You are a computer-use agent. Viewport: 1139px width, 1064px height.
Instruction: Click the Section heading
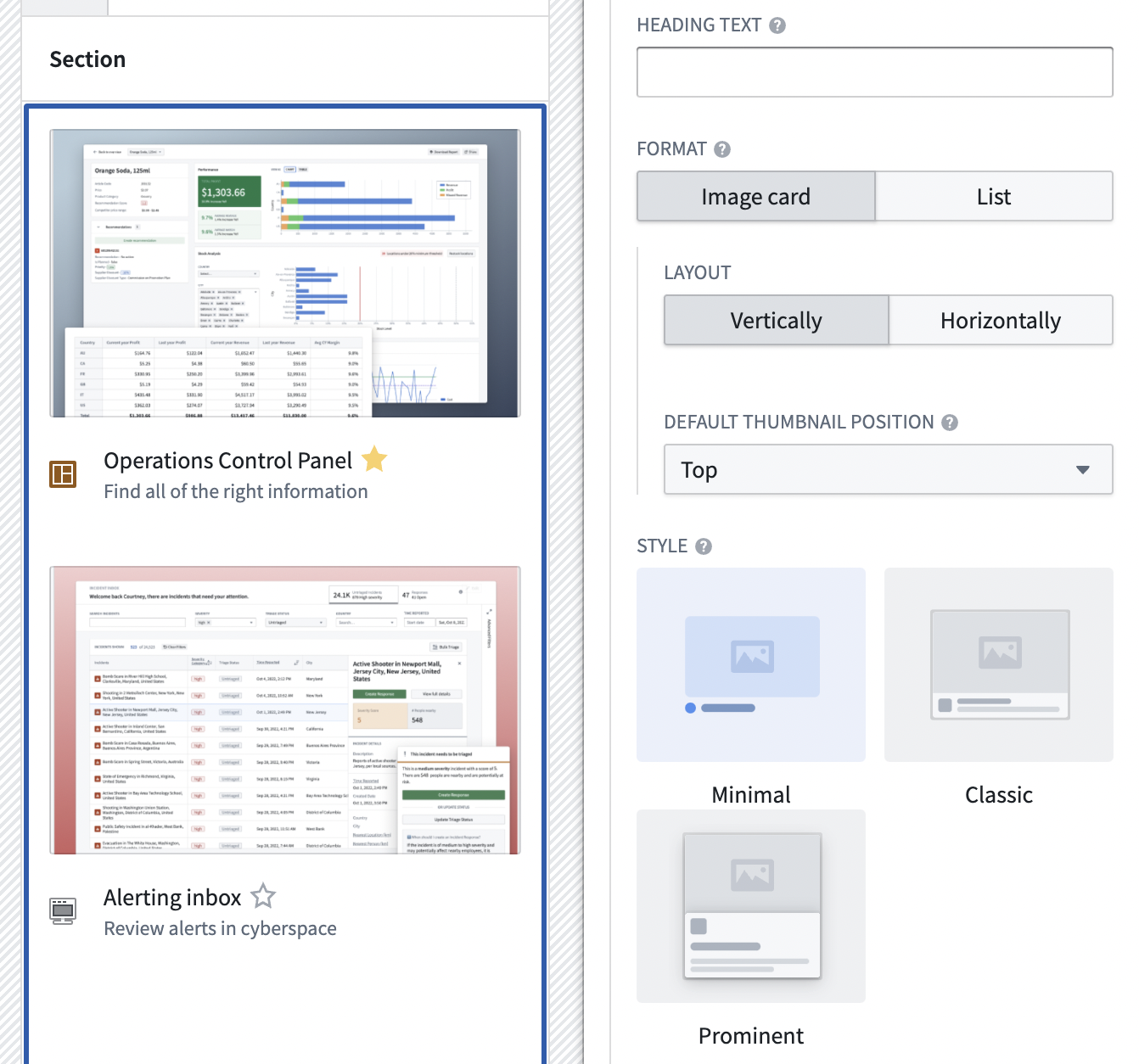click(x=87, y=59)
